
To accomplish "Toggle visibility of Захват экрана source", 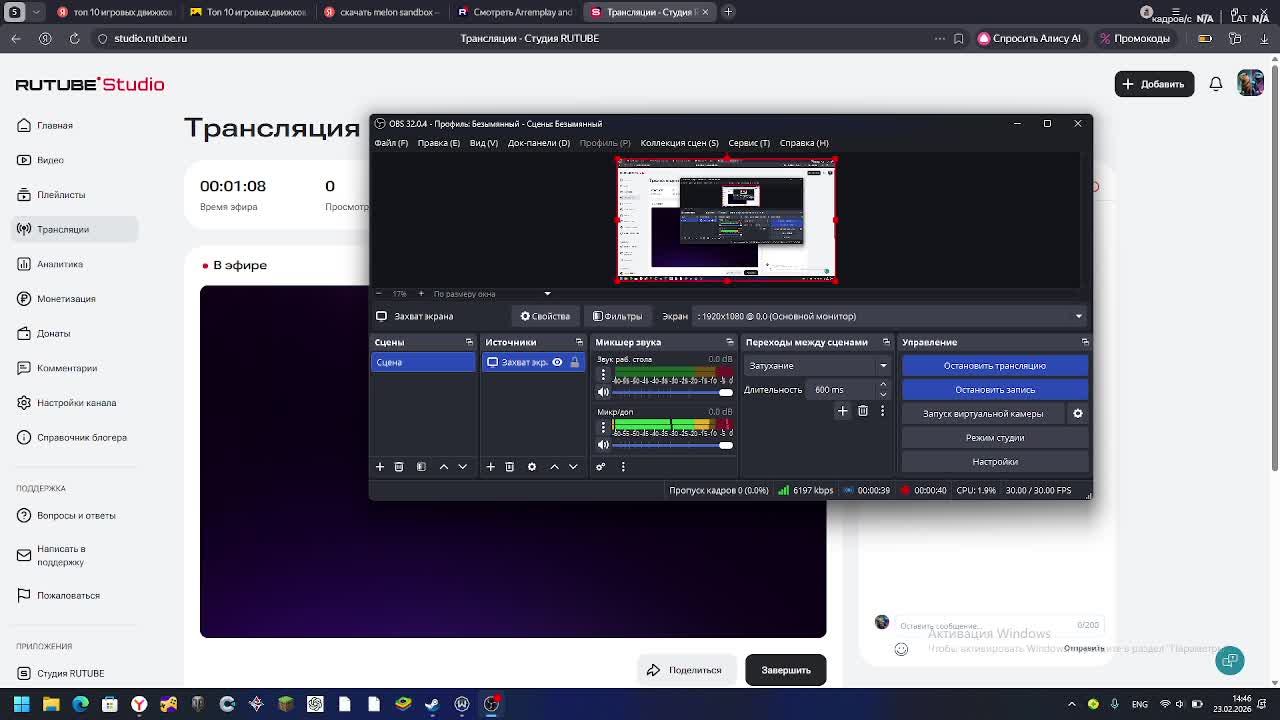I will [x=557, y=362].
